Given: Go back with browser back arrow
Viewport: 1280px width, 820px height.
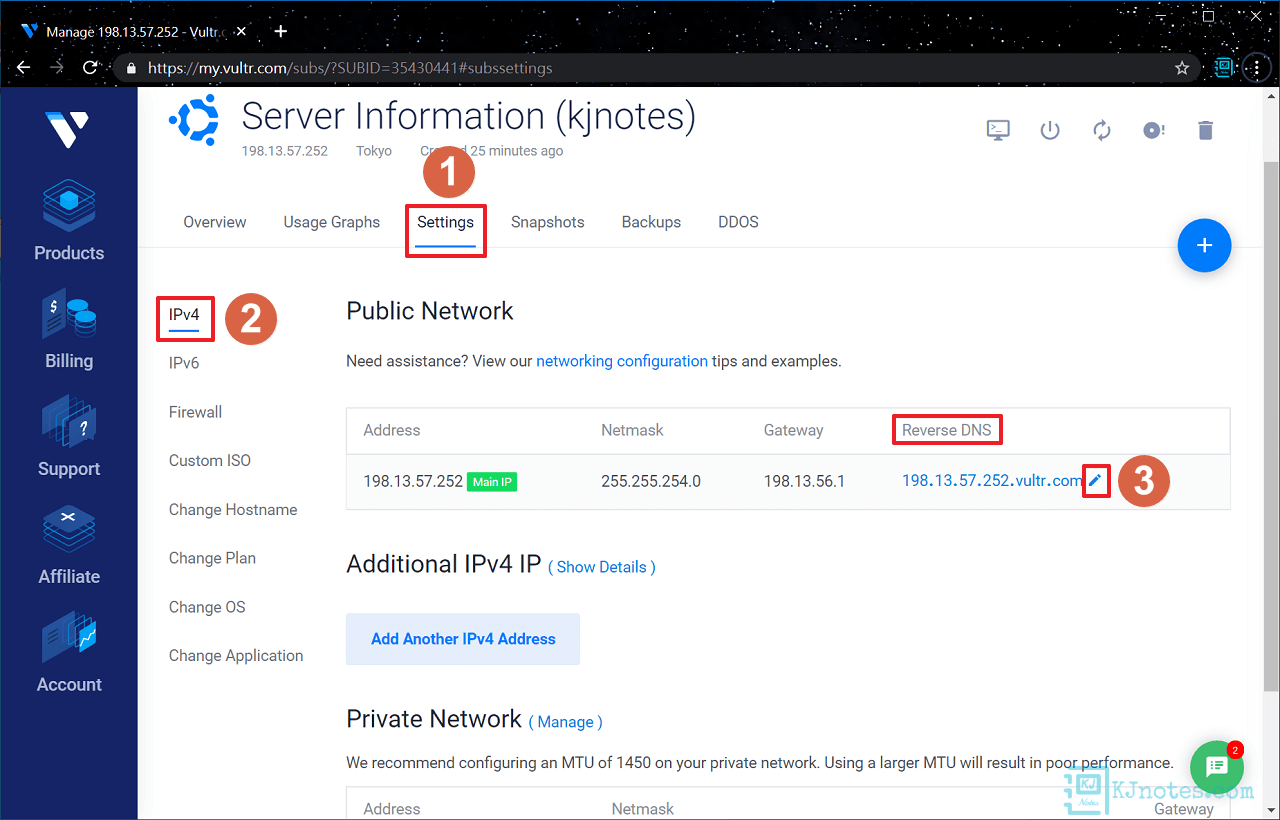Looking at the screenshot, I should pyautogui.click(x=23, y=68).
